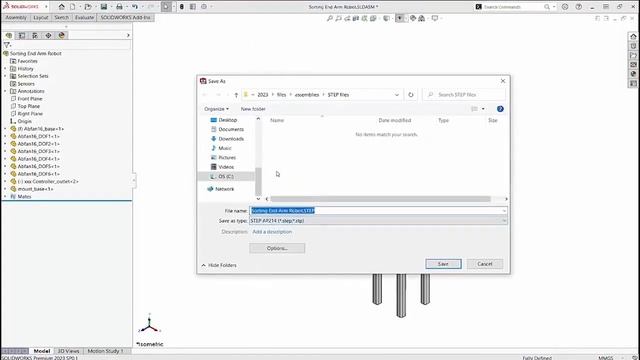Expand the History tree node
Screen dimensions: 640x360
5,69
